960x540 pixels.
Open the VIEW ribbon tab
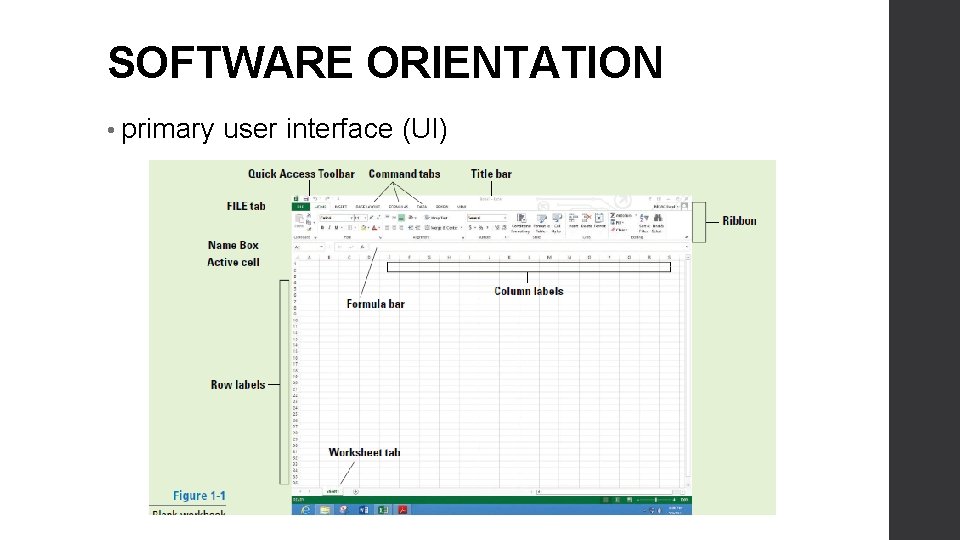point(462,207)
